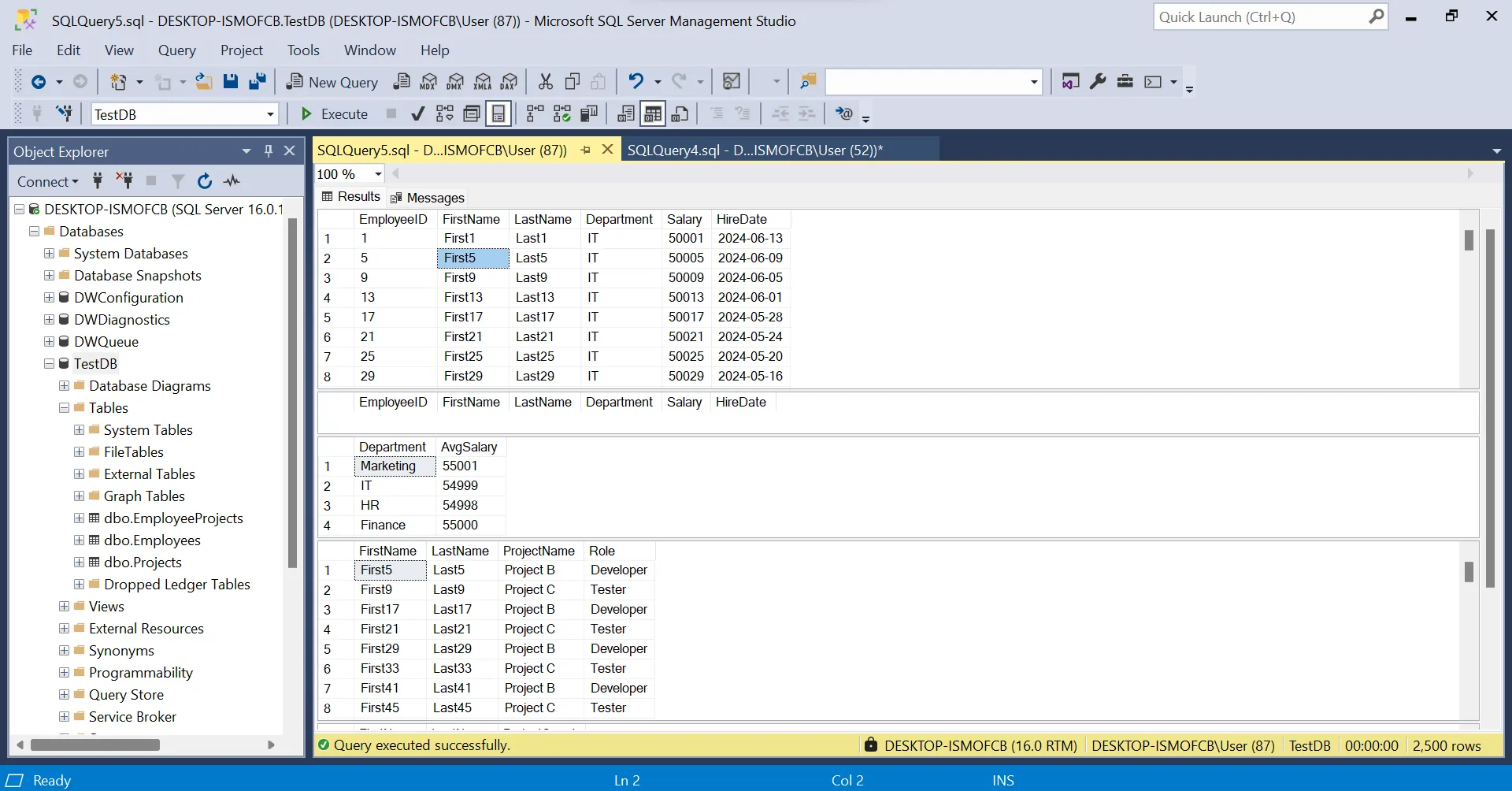Click the Change Connection icon
Image resolution: width=1512 pixels, height=791 pixels.
(x=65, y=113)
